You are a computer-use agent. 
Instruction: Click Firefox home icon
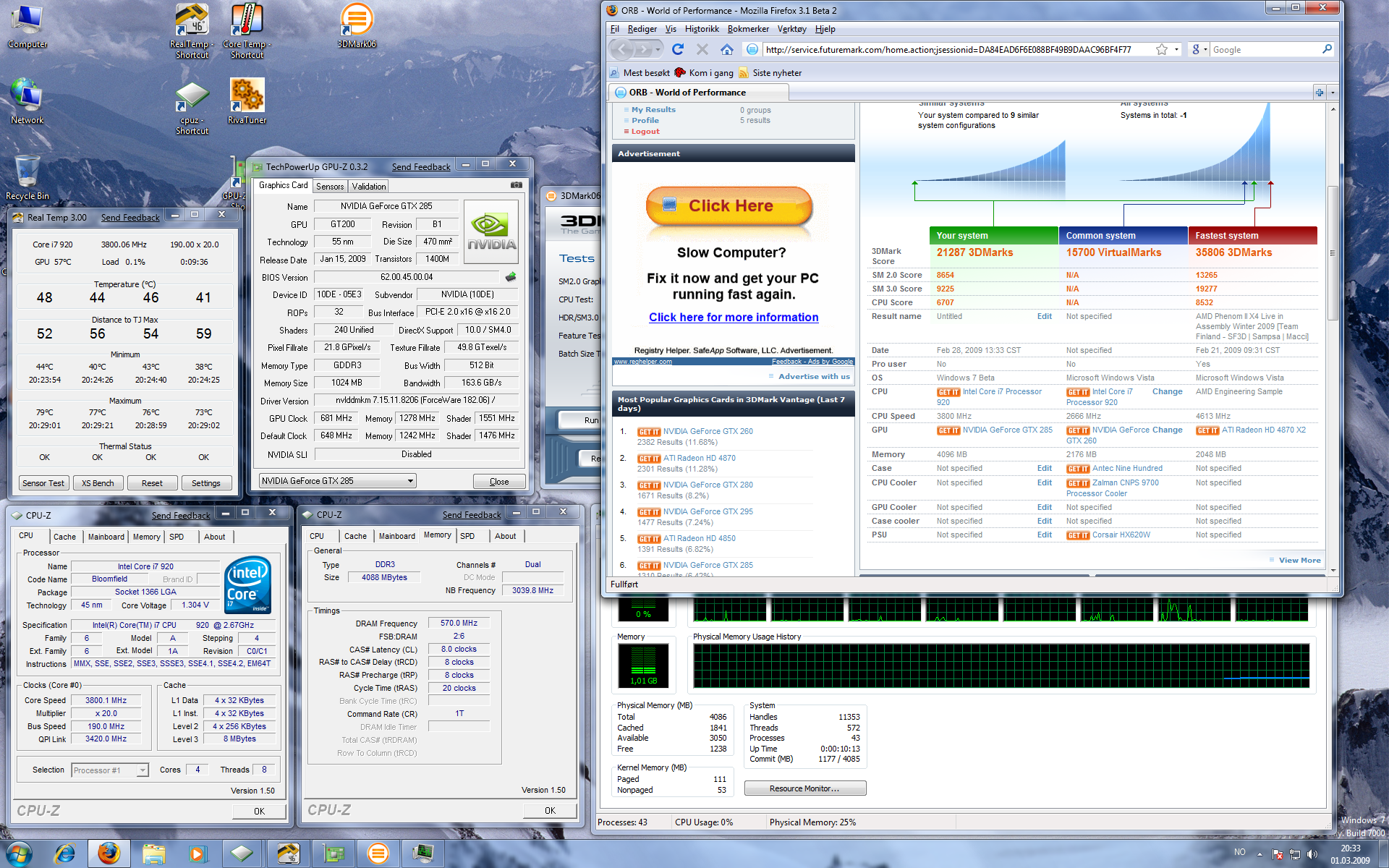click(727, 49)
